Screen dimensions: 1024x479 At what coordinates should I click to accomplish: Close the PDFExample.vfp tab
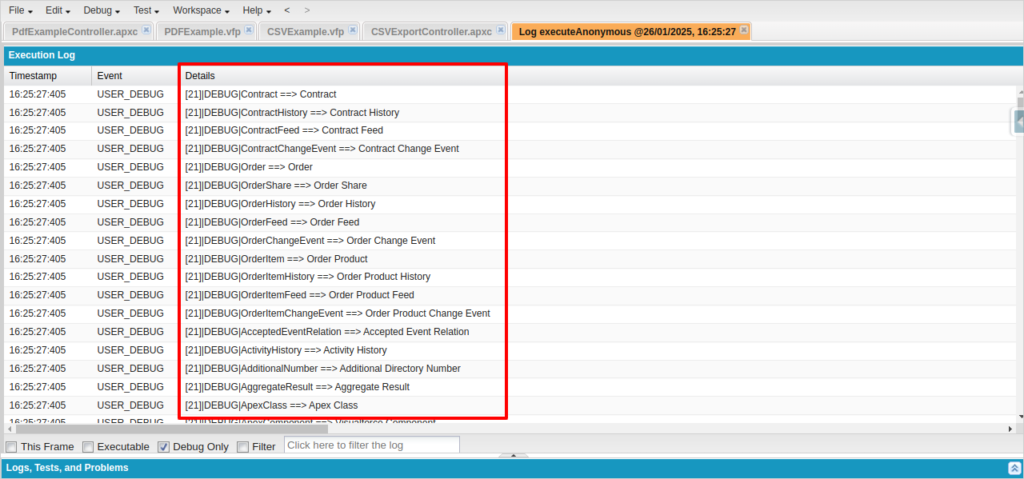click(249, 30)
